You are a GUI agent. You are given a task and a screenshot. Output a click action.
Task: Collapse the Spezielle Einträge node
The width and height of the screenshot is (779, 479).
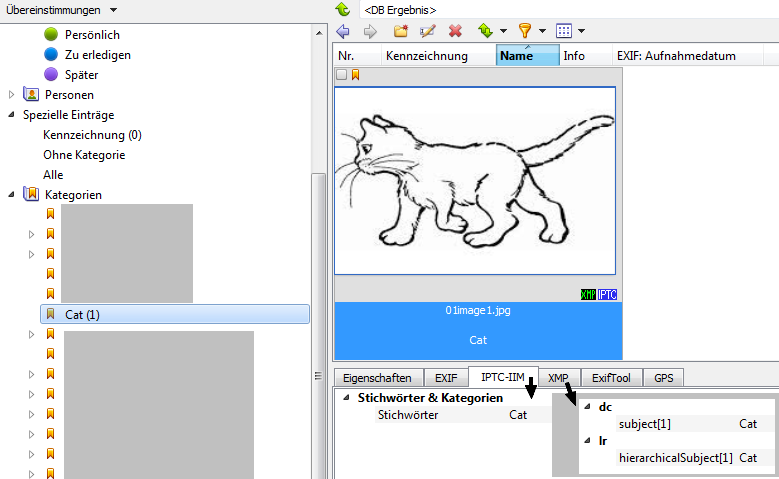pos(12,115)
